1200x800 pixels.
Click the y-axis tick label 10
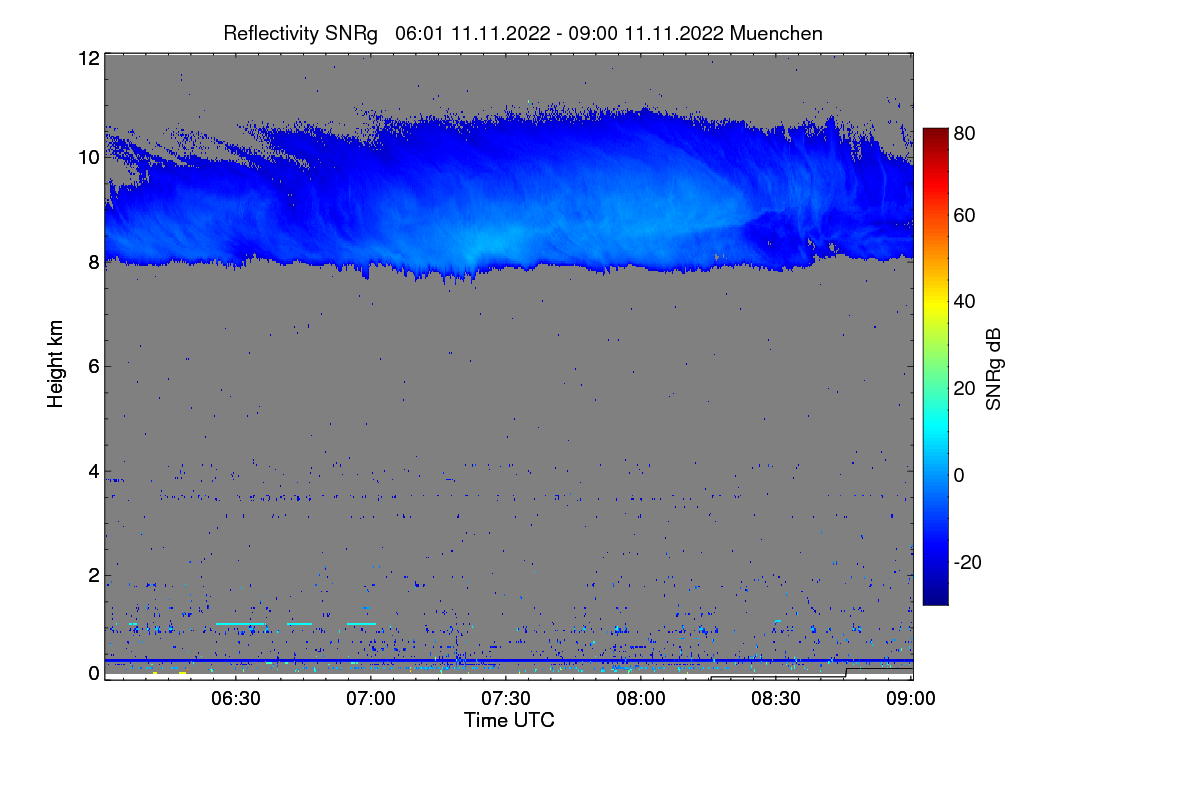pyautogui.click(x=88, y=157)
